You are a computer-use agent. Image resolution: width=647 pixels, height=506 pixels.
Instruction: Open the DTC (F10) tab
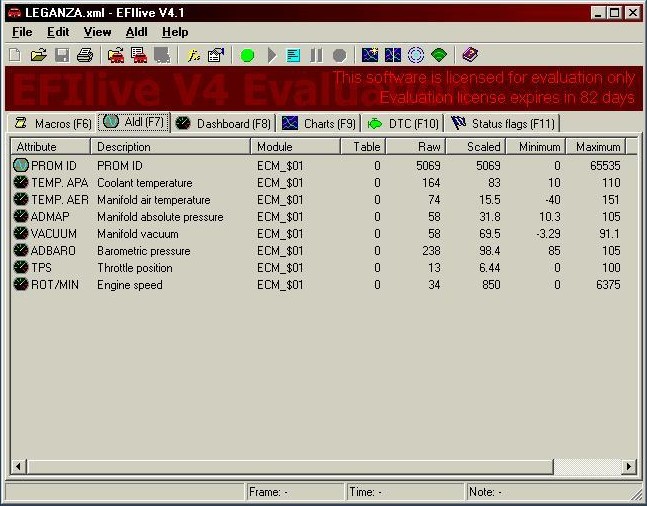[x=403, y=123]
